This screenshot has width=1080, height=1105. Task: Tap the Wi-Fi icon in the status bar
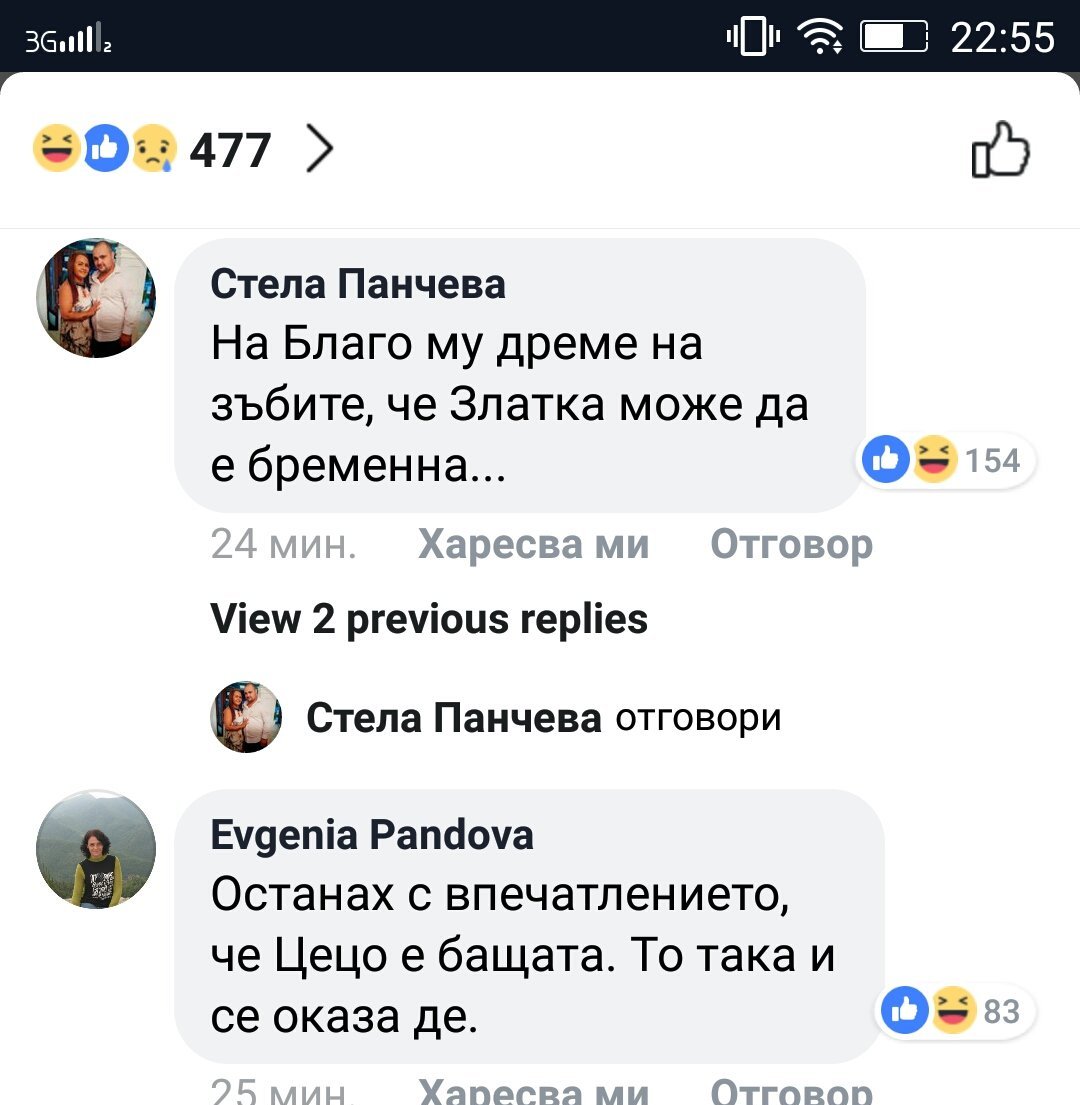820,38
